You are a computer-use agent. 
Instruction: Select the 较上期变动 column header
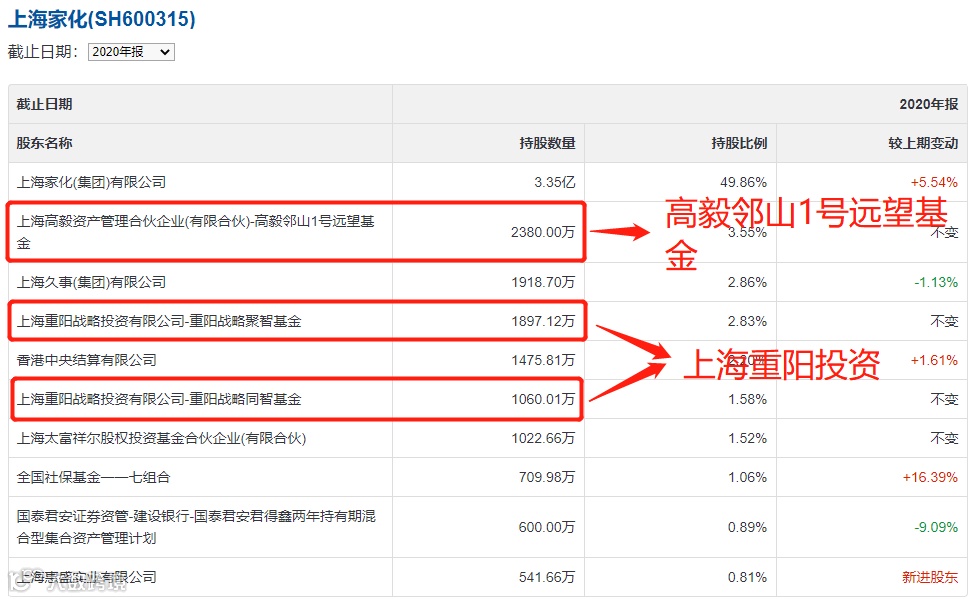923,143
